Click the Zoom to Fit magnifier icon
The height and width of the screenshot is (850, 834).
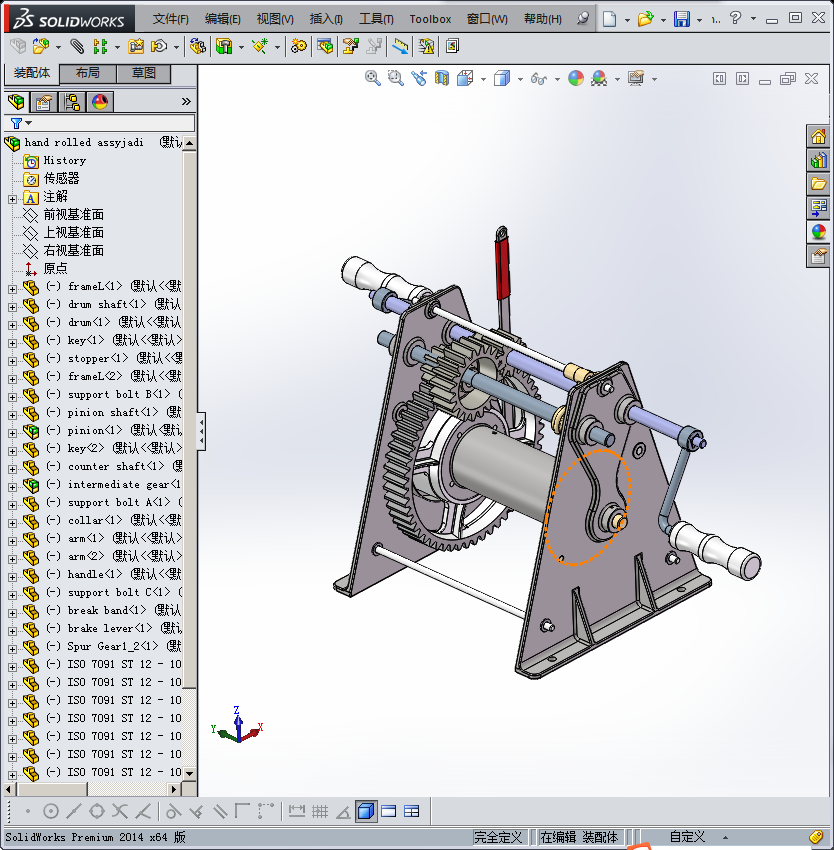(372, 78)
